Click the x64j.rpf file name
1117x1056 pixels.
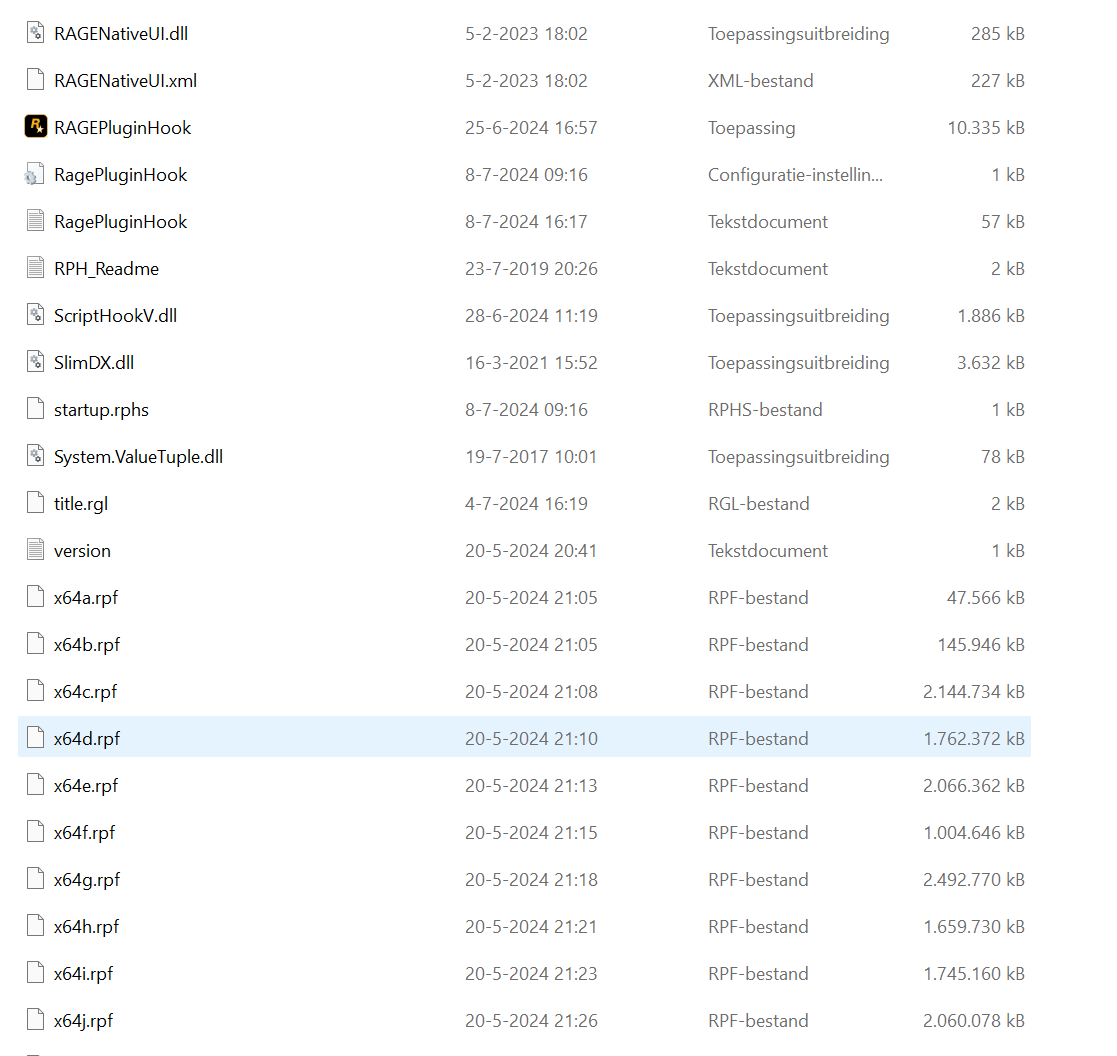[x=83, y=1022]
